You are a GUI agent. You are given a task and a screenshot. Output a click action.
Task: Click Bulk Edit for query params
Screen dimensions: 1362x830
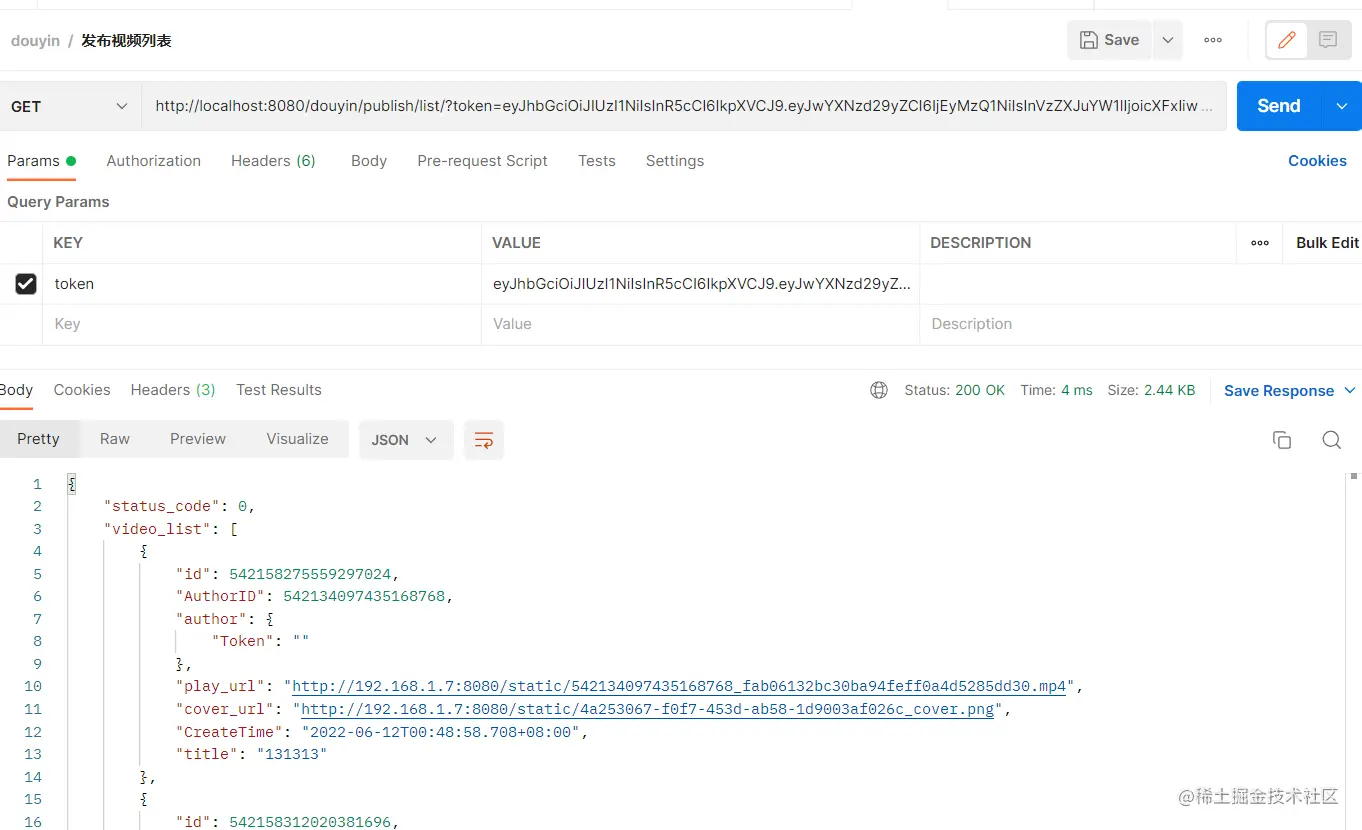1327,243
